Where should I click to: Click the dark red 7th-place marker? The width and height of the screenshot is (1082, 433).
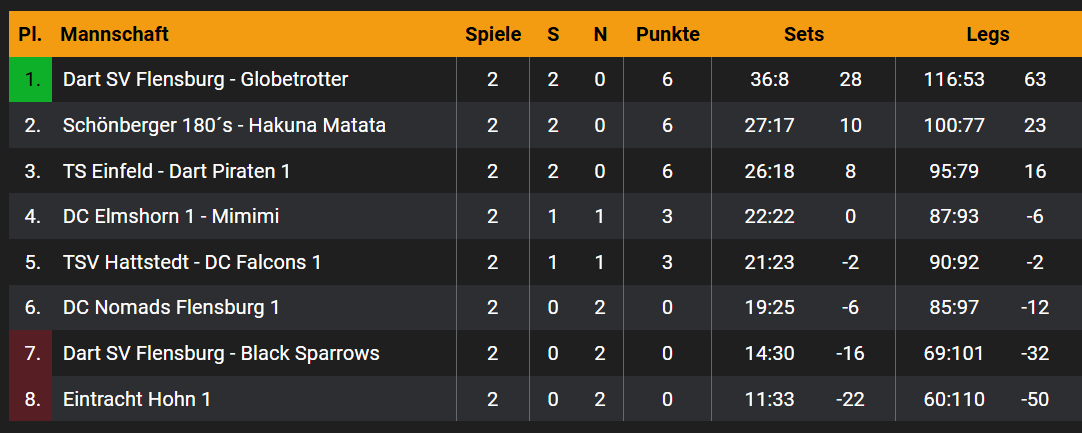pyautogui.click(x=31, y=354)
